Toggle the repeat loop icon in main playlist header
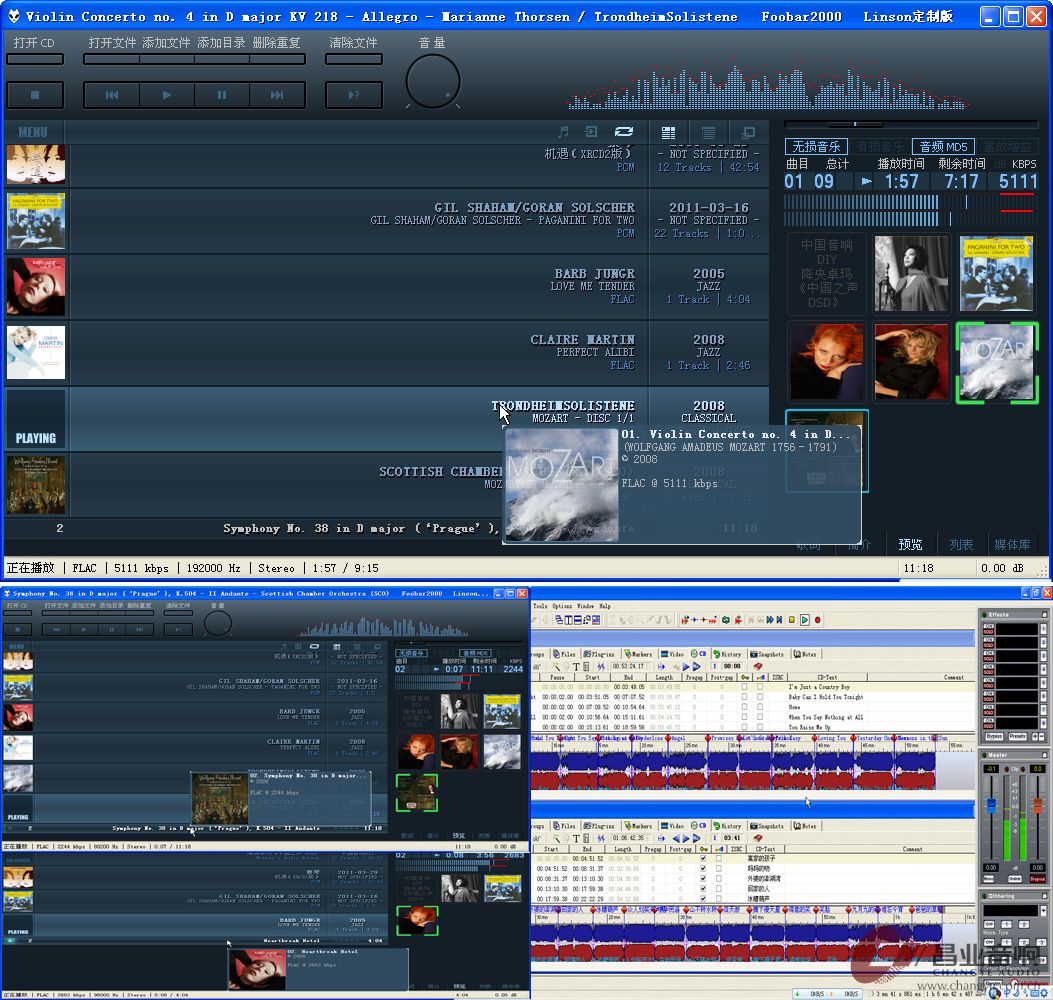 point(624,132)
